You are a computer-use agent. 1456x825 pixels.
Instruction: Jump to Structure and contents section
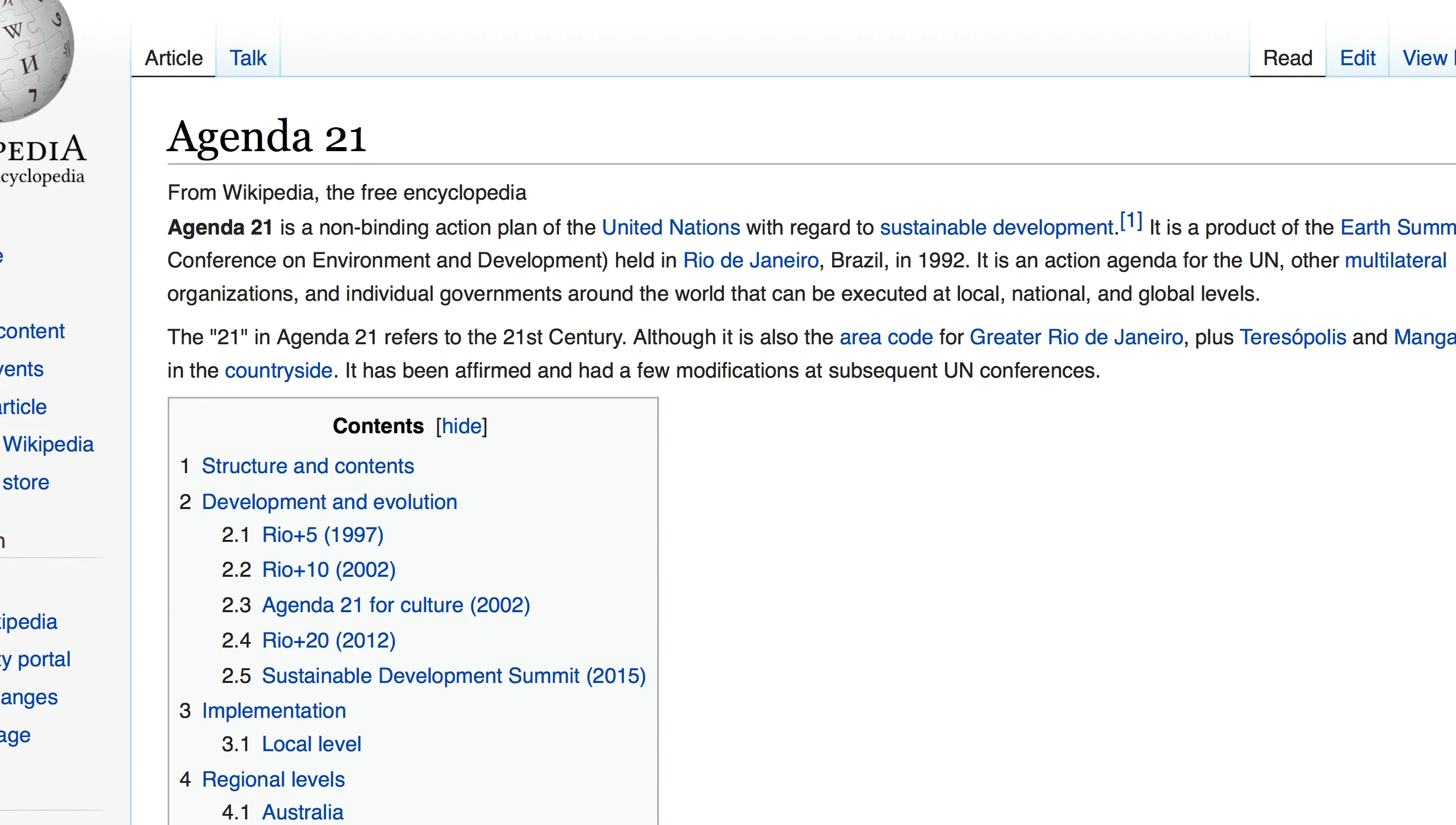[x=307, y=466]
